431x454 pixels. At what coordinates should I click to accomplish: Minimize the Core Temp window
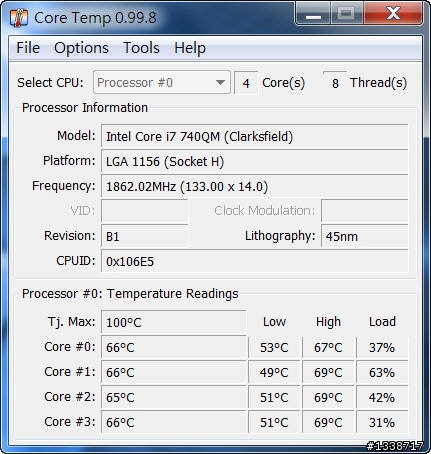[x=313, y=13]
